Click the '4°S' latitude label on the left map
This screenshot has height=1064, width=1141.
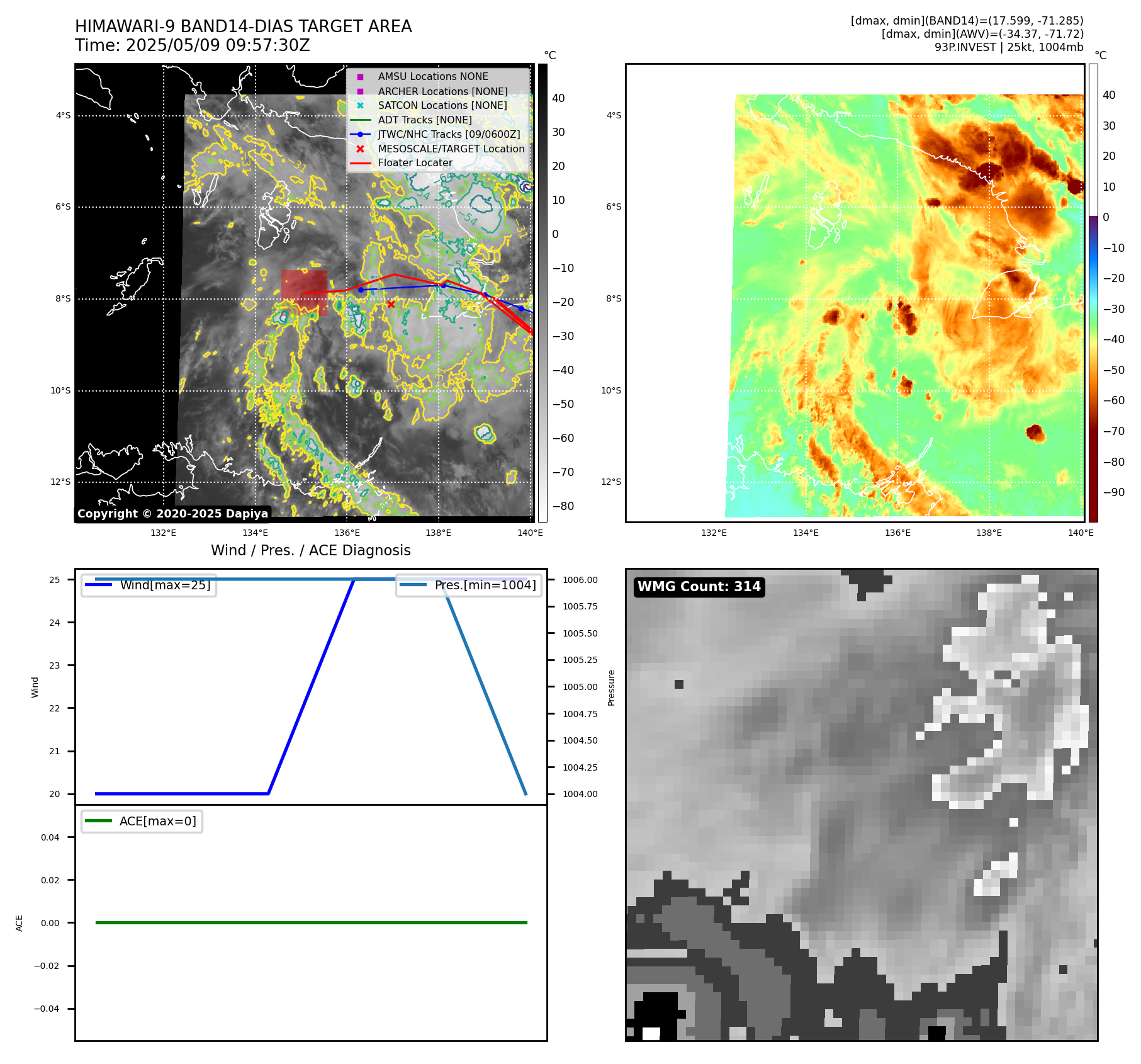point(63,115)
